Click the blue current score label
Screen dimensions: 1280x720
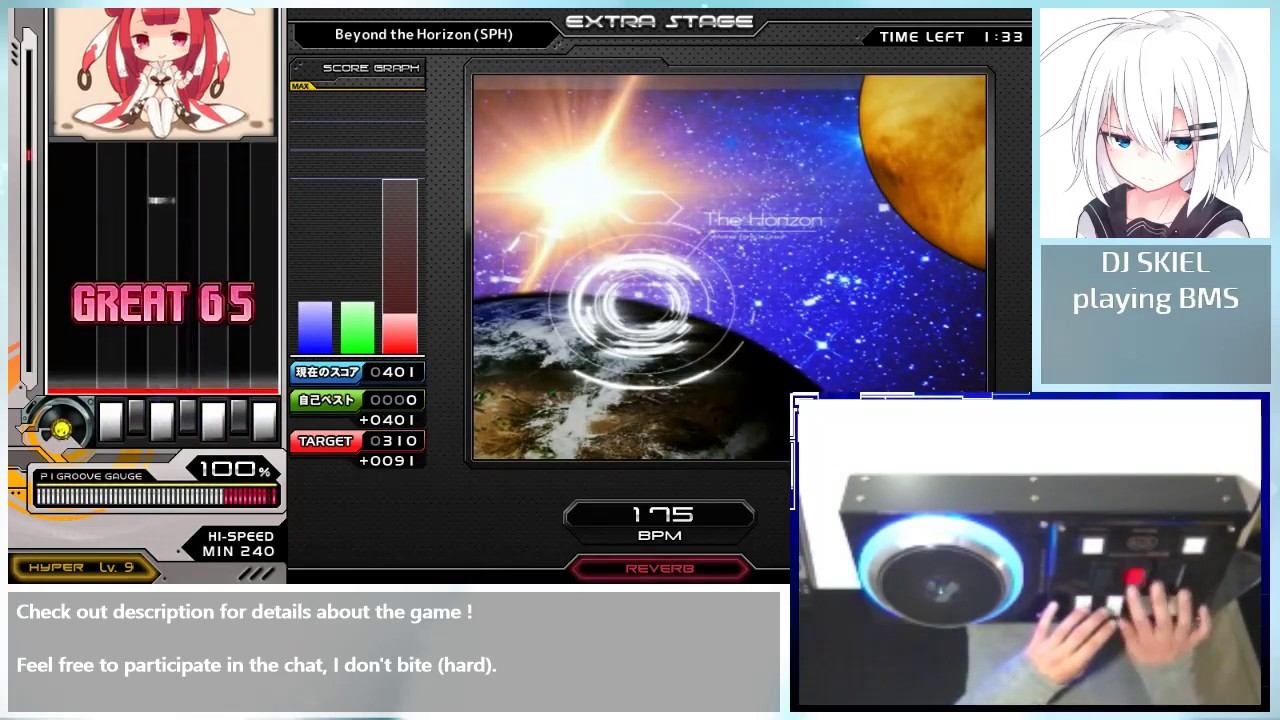326,372
